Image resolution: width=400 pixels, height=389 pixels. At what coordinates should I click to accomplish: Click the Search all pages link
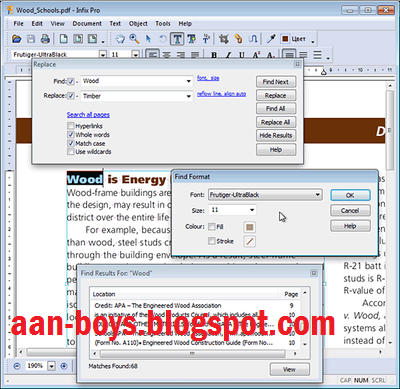88,115
